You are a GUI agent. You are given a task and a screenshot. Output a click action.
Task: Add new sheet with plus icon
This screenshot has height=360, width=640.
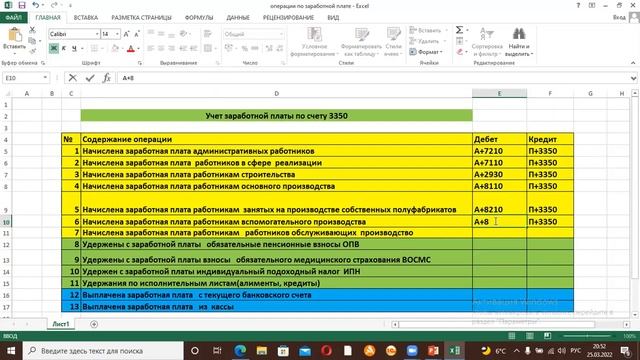[94, 324]
